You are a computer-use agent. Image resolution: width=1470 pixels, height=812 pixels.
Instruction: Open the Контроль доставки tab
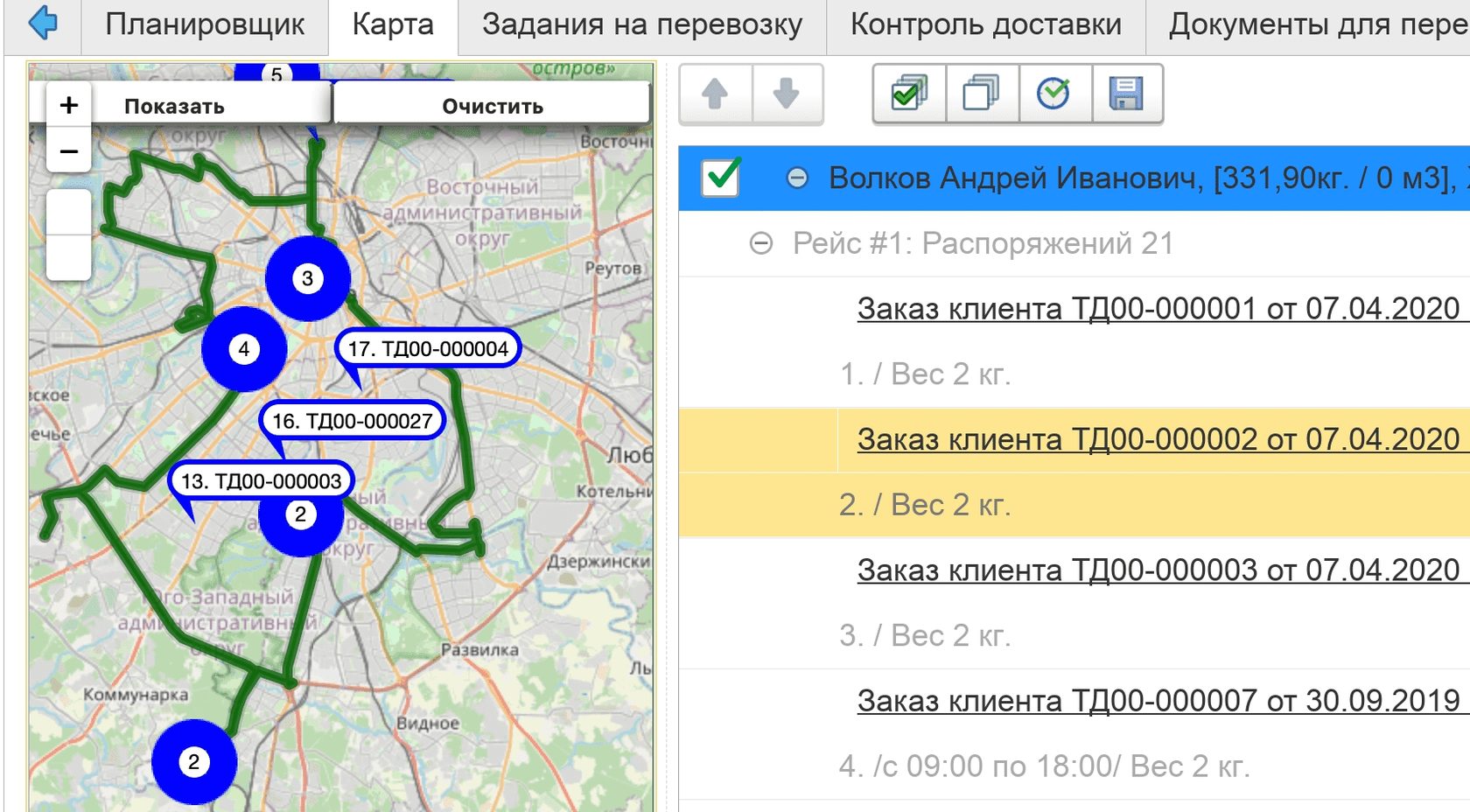(x=986, y=24)
